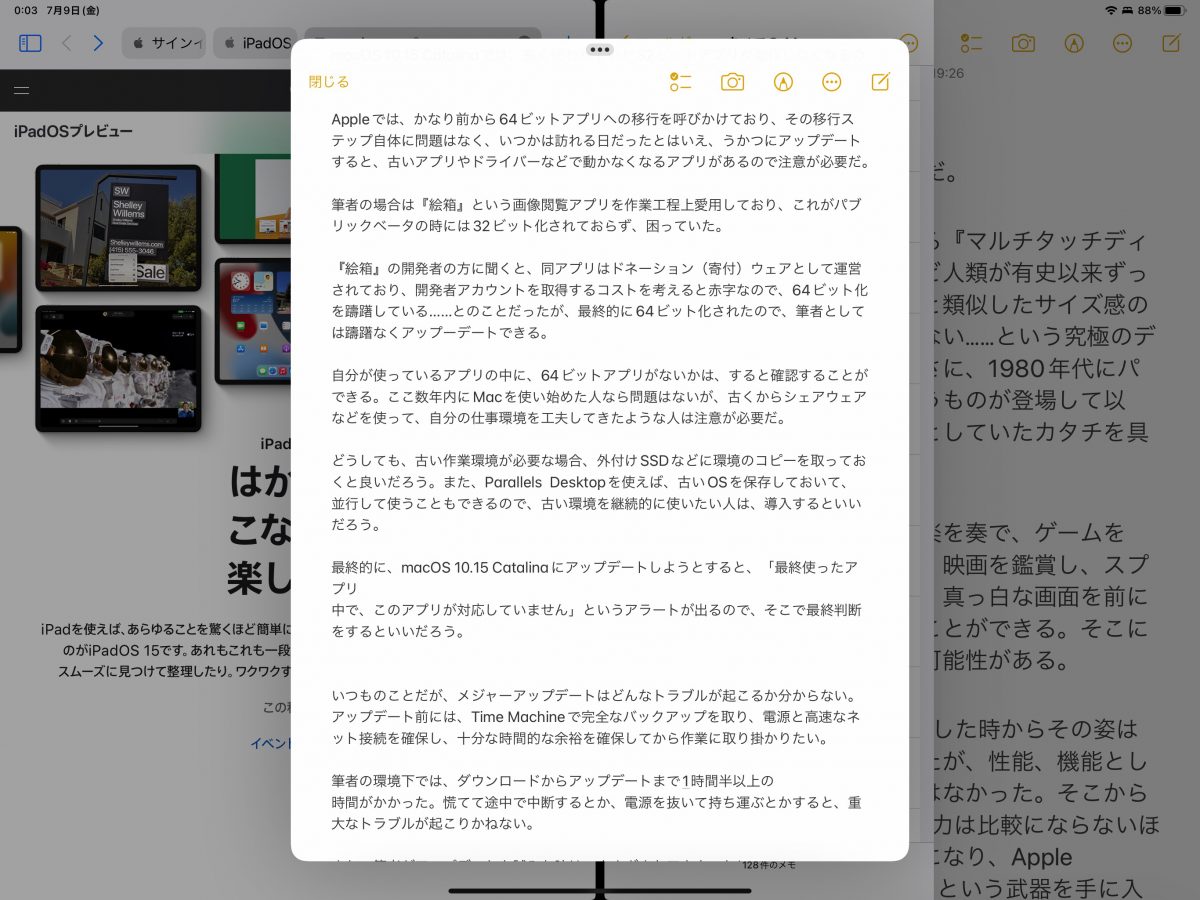Compose a new note from the center window
1200x900 pixels.
(x=880, y=82)
